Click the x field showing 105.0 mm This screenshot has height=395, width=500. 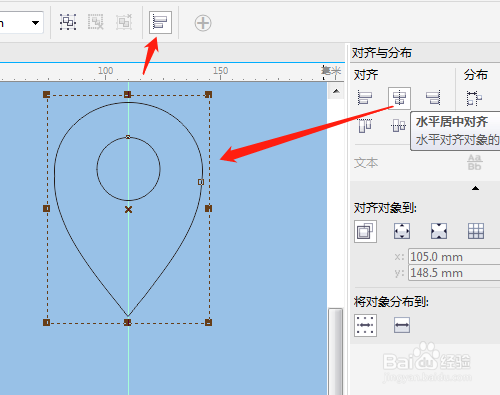coord(454,257)
